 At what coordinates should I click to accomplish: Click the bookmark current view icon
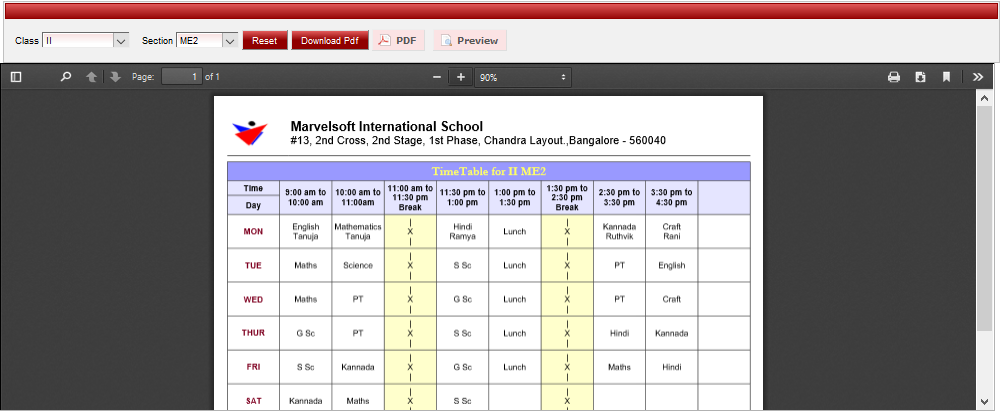point(946,77)
